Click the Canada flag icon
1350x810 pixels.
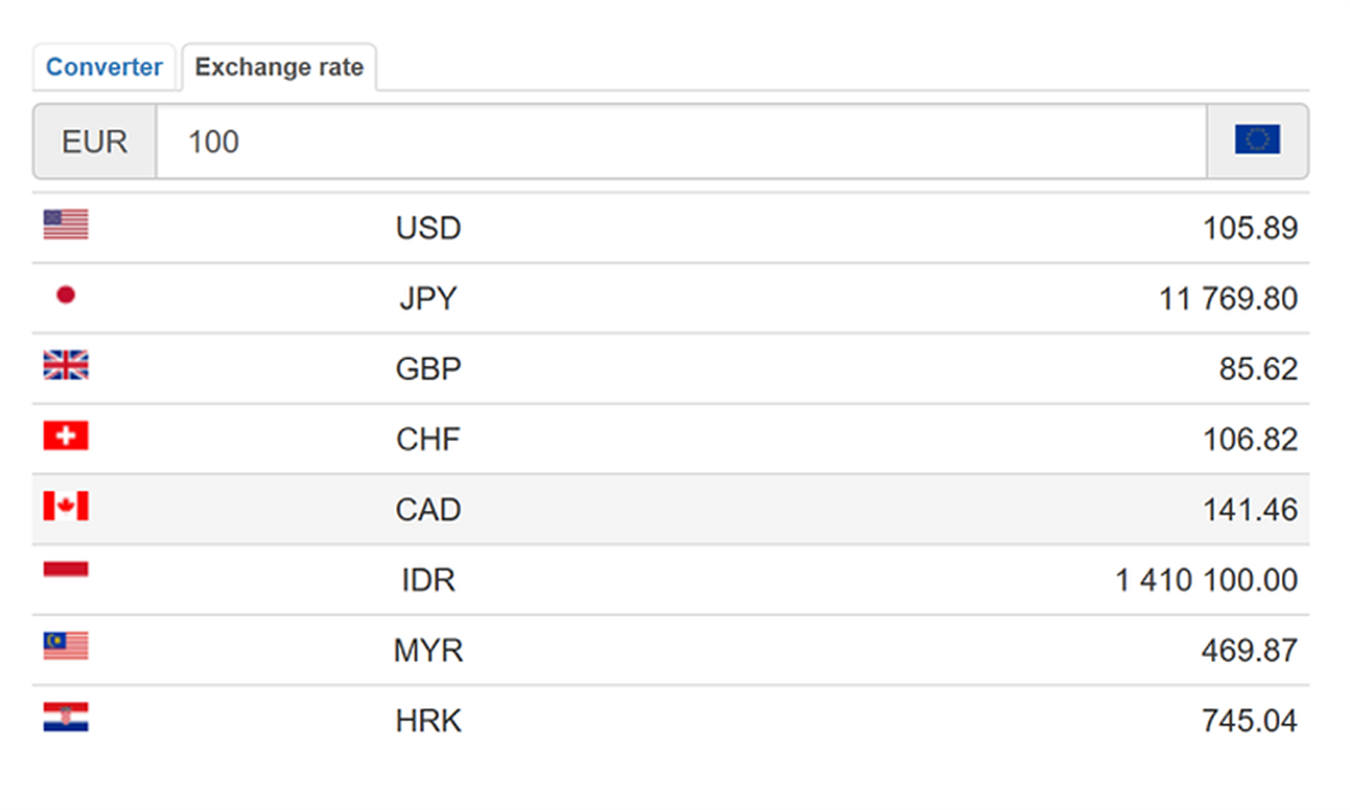[66, 506]
